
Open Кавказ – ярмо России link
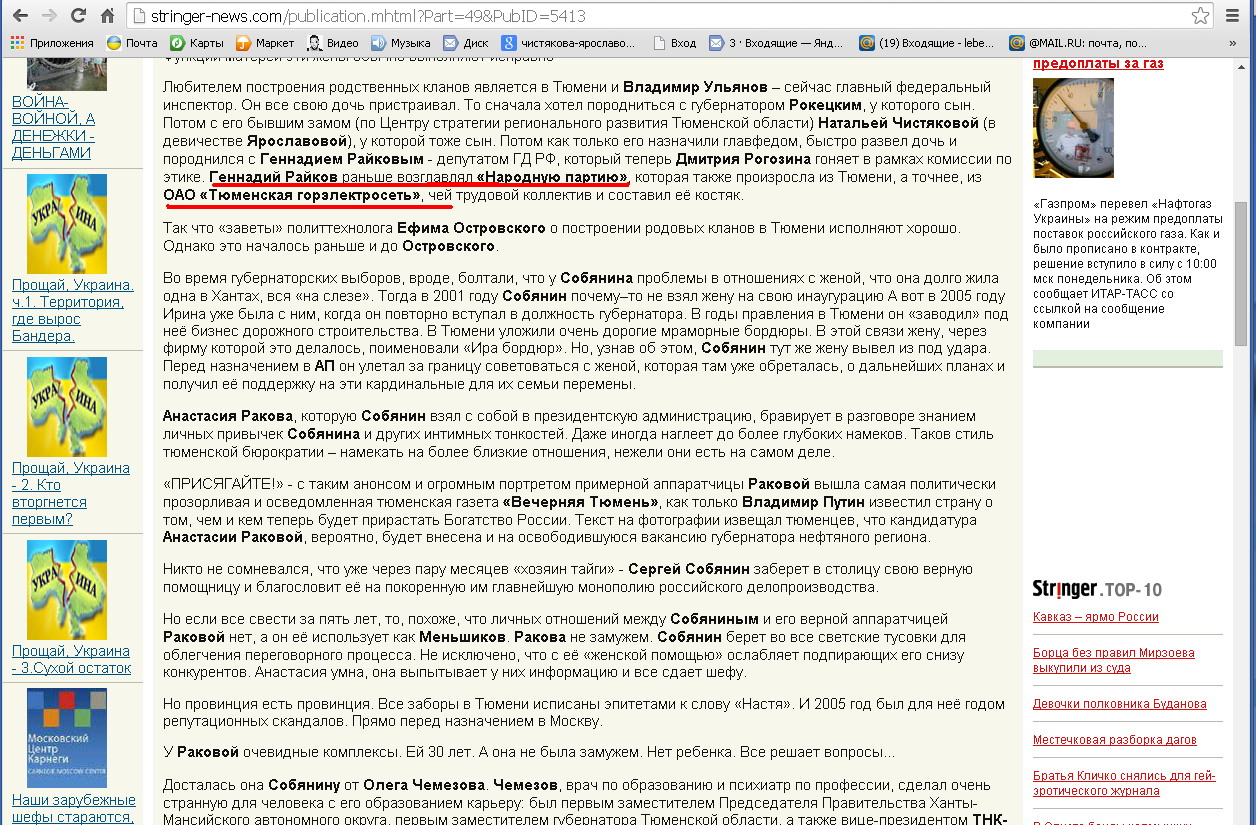click(x=1096, y=617)
